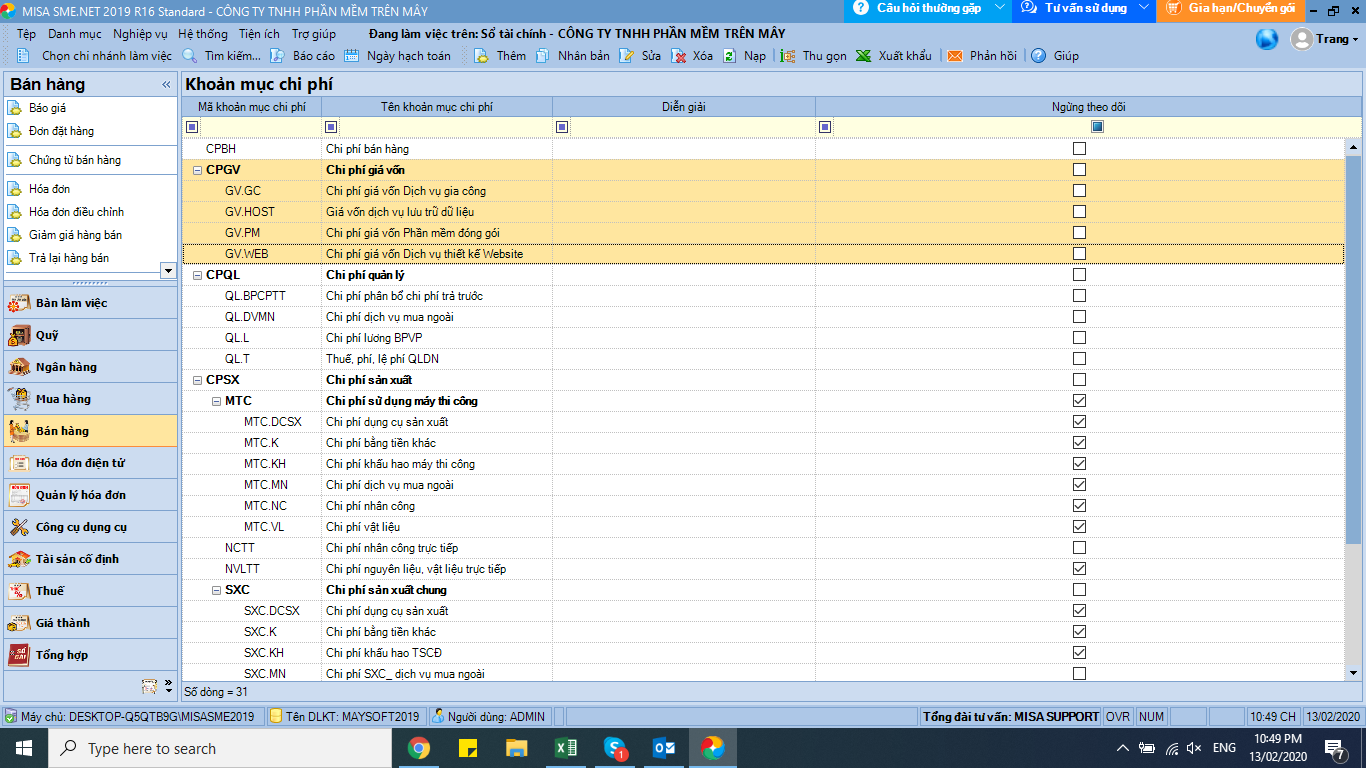Click Chọn chi nhánh làm việc button
This screenshot has height=768, width=1366.
(x=106, y=56)
